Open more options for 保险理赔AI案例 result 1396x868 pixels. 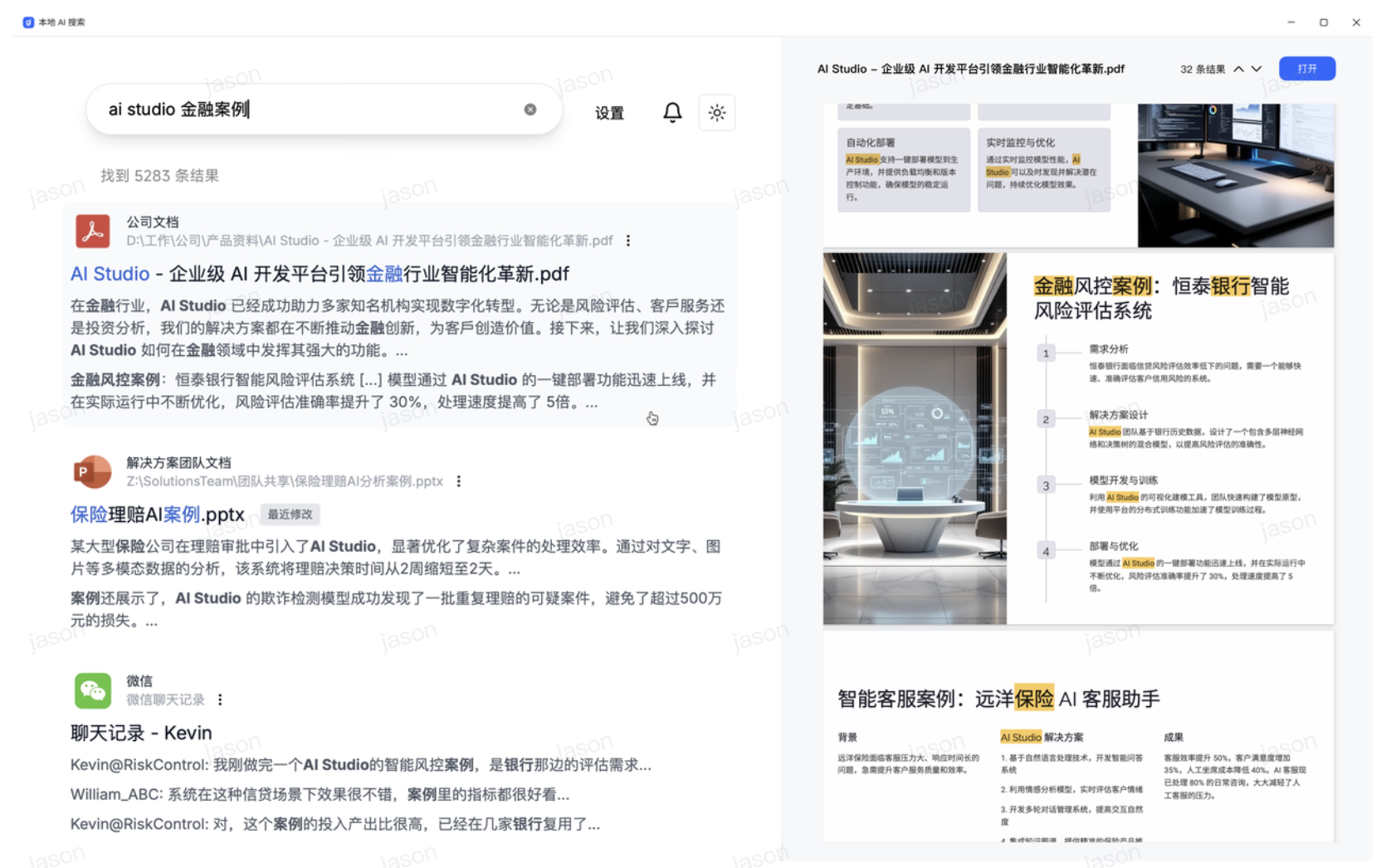click(459, 481)
